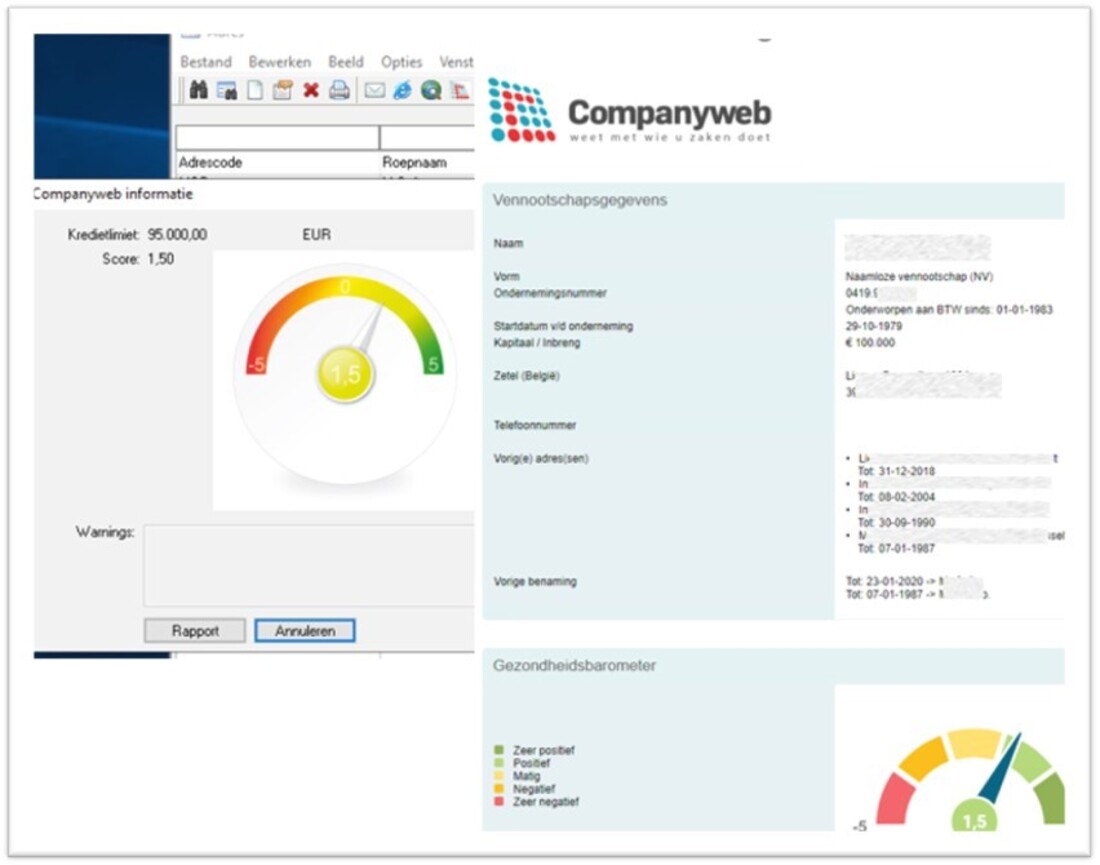1100x865 pixels.
Task: Open the Beeld menu
Action: point(346,62)
